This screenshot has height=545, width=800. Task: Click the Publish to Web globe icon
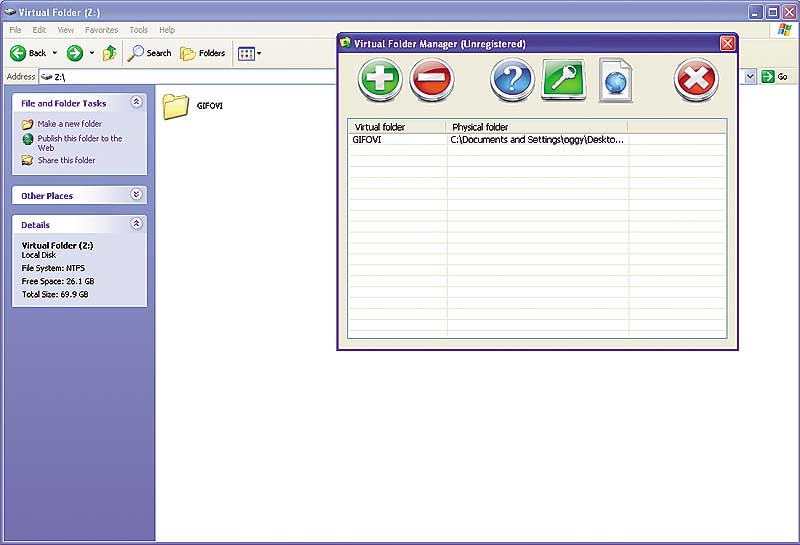click(28, 139)
